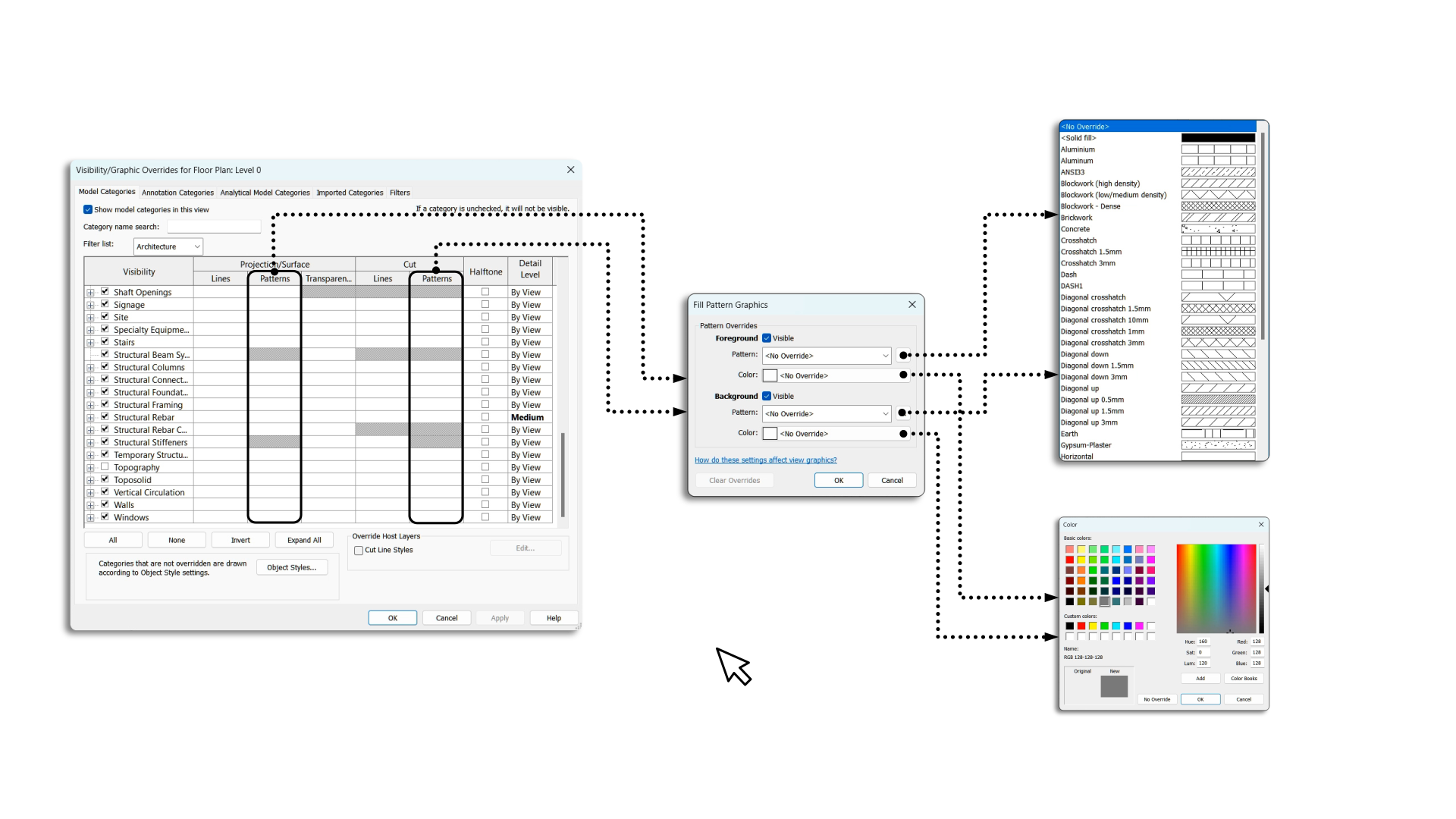
Task: Expand the Walls category tree node
Action: [90, 505]
